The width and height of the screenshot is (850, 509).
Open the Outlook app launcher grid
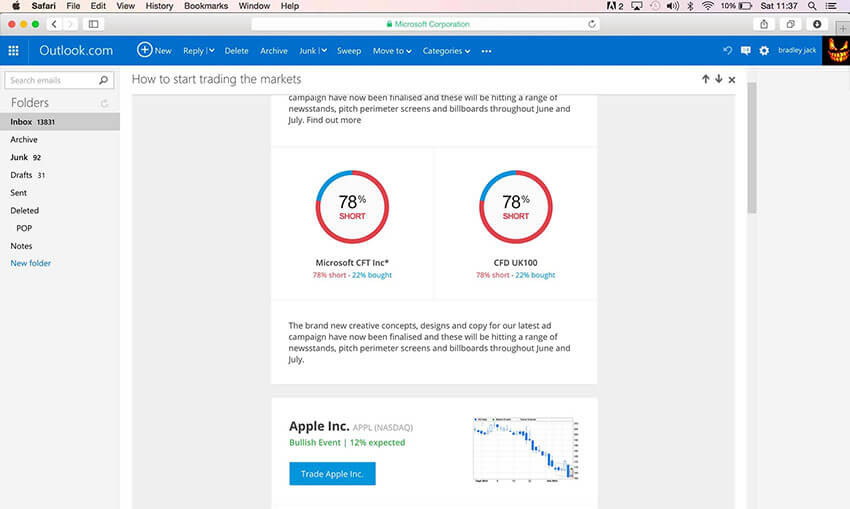14,51
